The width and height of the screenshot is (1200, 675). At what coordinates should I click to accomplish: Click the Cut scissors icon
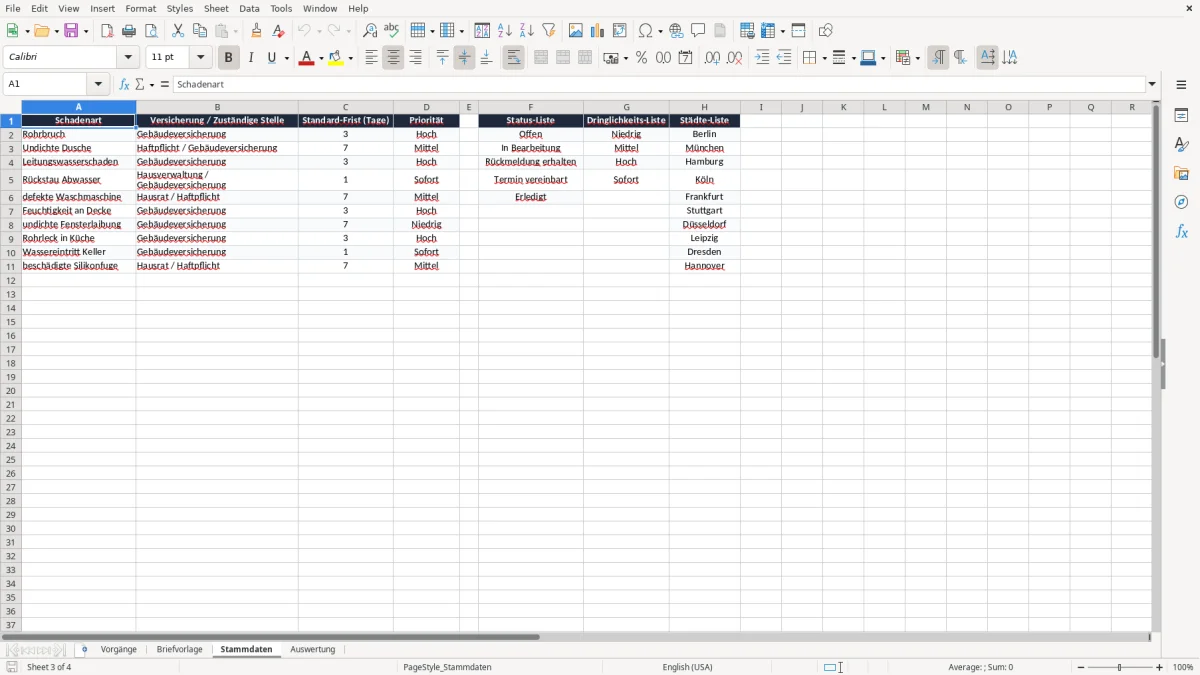click(x=178, y=31)
